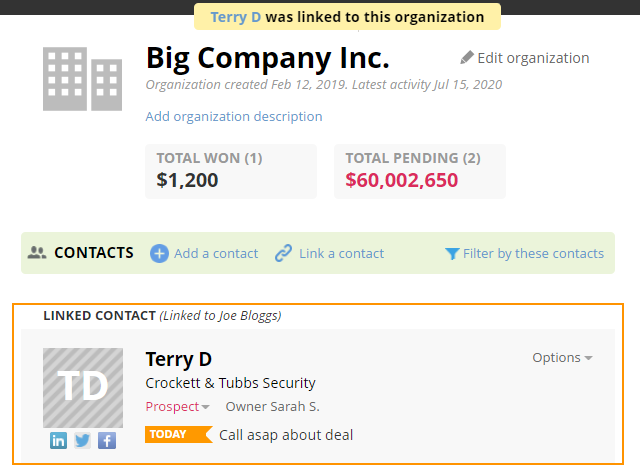Open the Terry D contact name
The width and height of the screenshot is (640, 470).
[x=179, y=359]
